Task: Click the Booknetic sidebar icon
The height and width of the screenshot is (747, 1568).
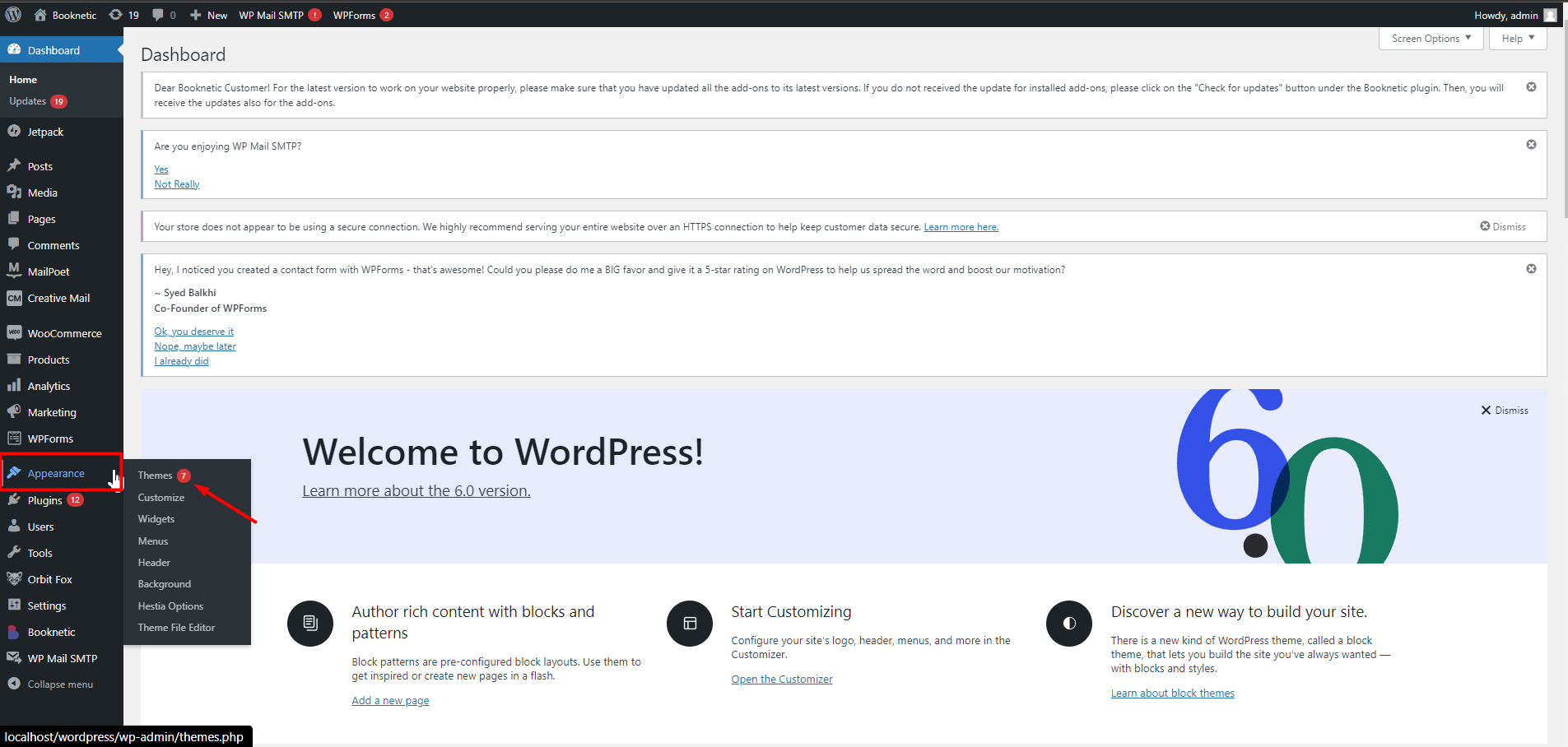Action: (14, 632)
